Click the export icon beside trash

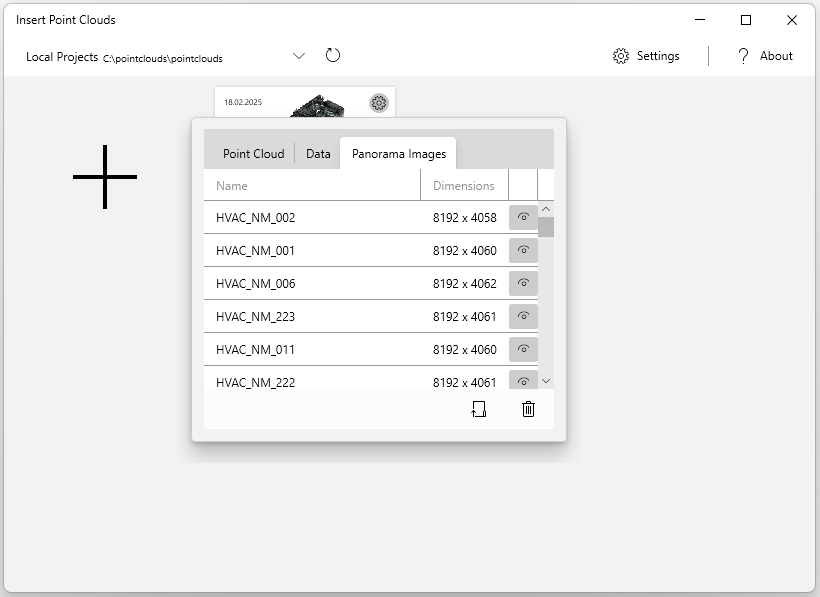tap(479, 409)
